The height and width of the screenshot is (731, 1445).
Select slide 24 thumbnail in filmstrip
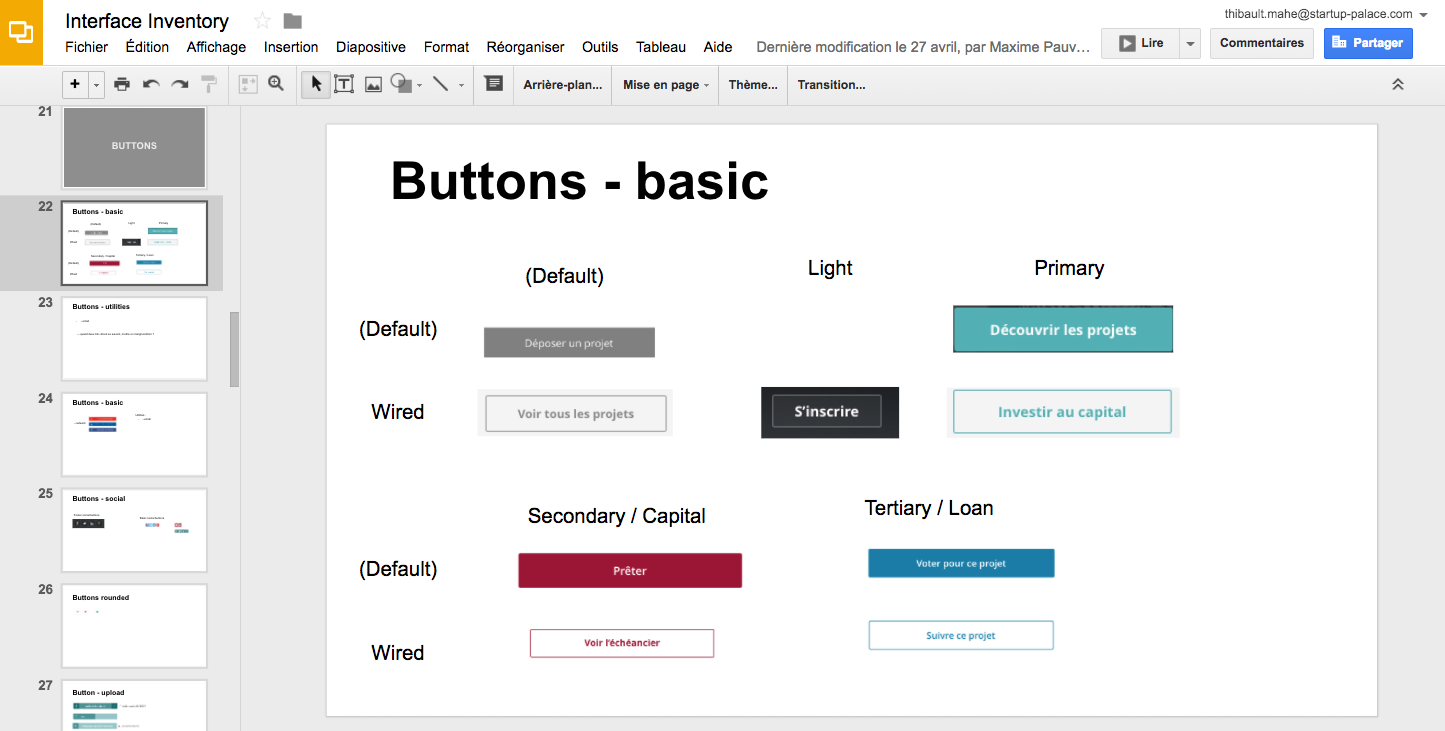pos(134,435)
